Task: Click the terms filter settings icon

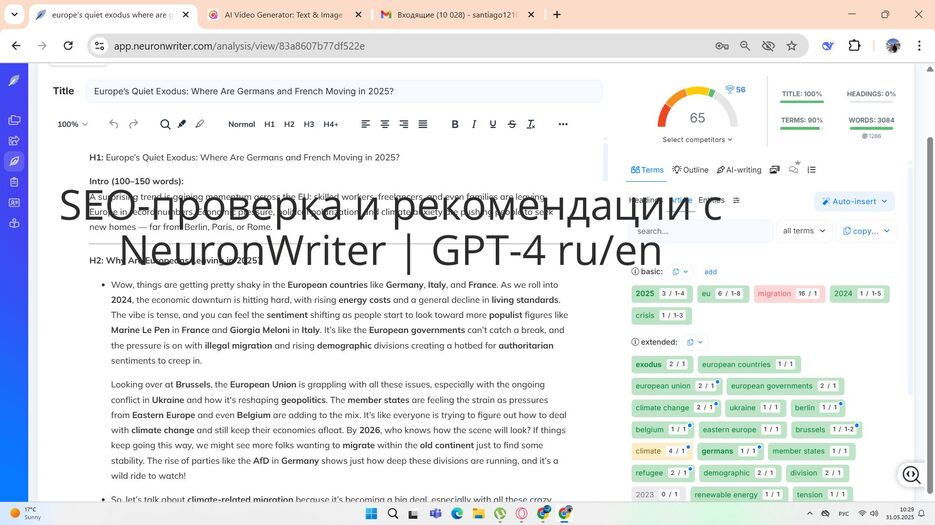Action: 736,200
